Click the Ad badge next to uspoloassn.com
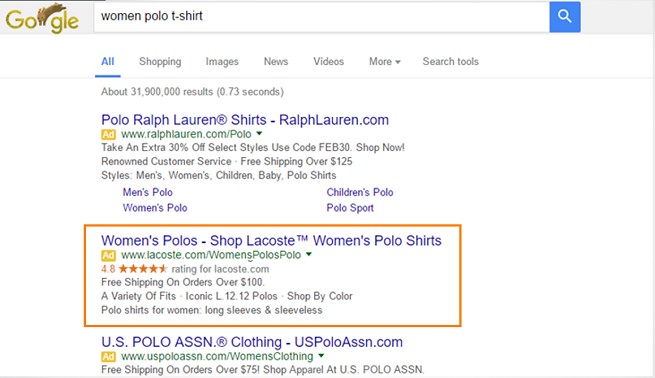 pos(108,357)
